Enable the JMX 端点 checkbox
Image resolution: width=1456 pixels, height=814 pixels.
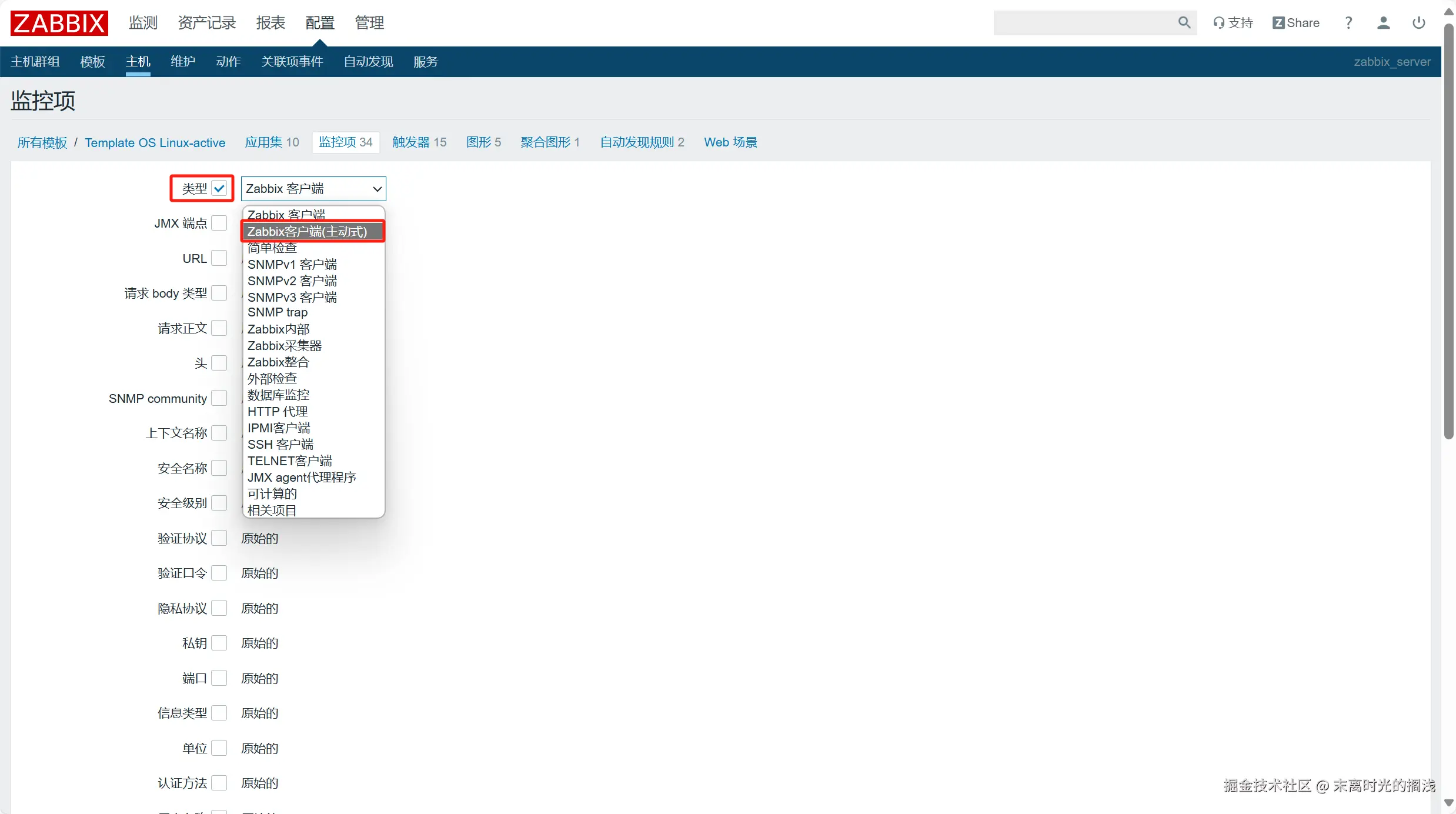[219, 223]
